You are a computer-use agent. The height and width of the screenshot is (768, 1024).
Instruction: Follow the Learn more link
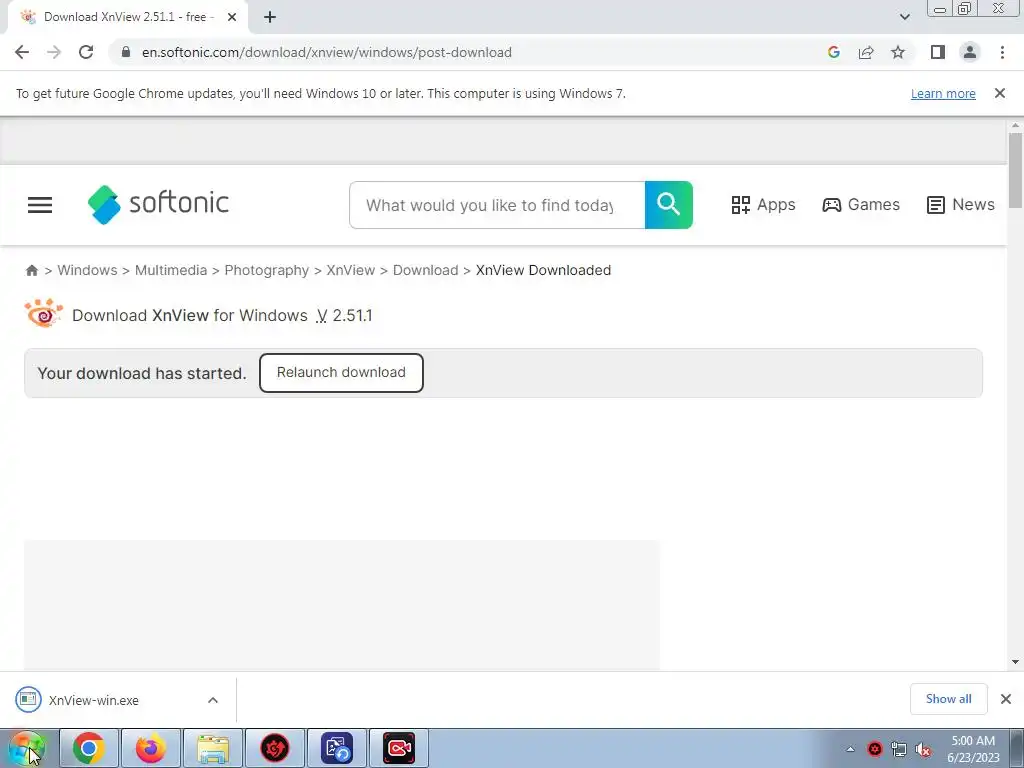pos(943,93)
